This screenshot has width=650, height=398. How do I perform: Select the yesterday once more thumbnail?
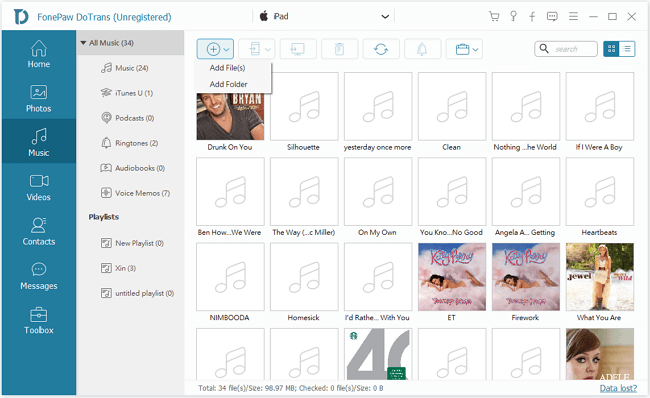coord(378,106)
